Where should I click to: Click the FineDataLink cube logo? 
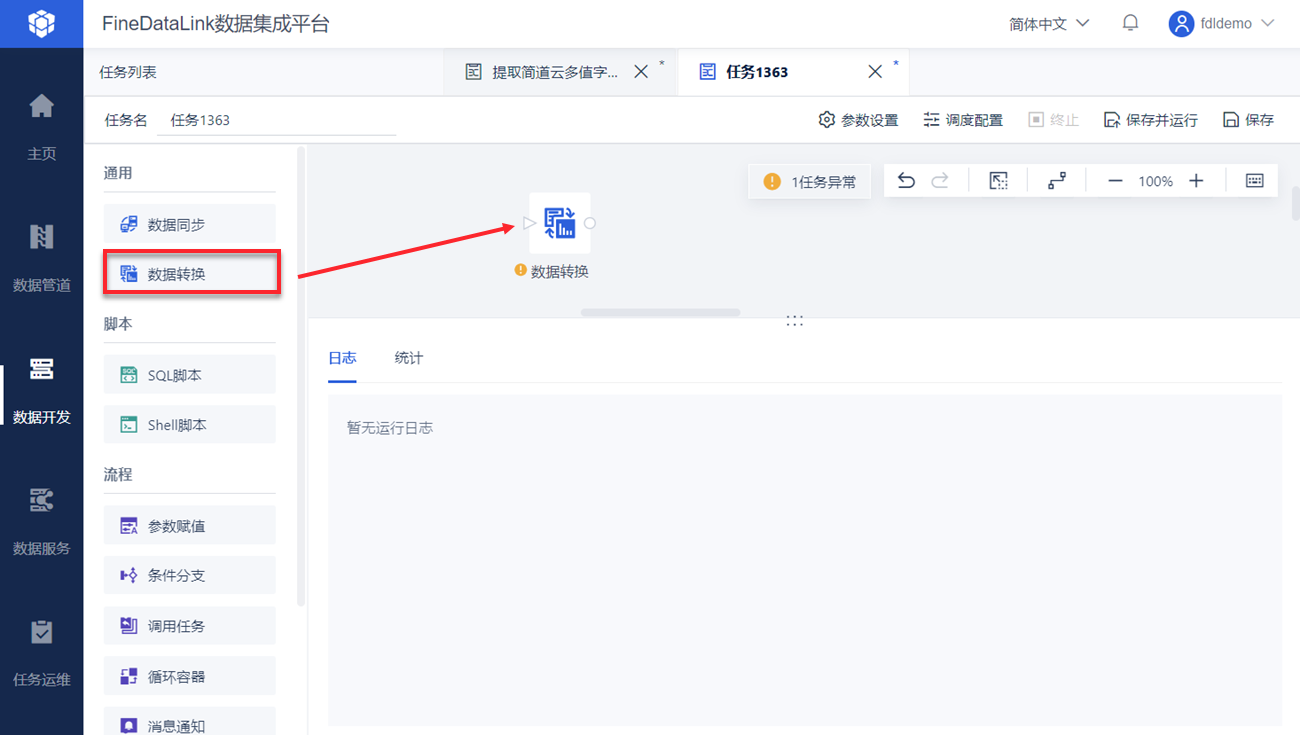[41, 23]
